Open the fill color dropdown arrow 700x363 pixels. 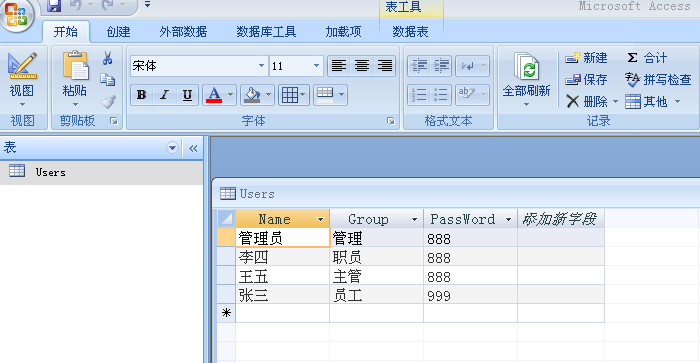click(x=269, y=95)
